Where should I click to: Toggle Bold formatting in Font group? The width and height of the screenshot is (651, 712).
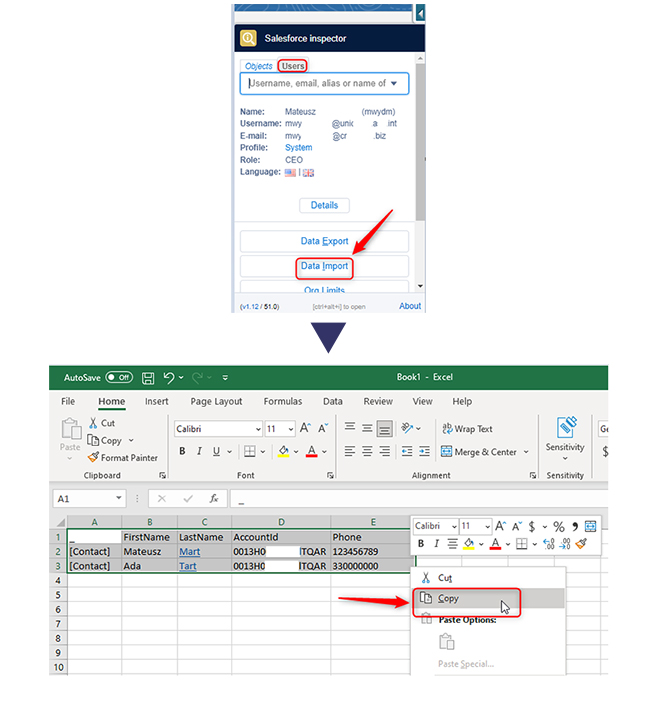coord(183,452)
